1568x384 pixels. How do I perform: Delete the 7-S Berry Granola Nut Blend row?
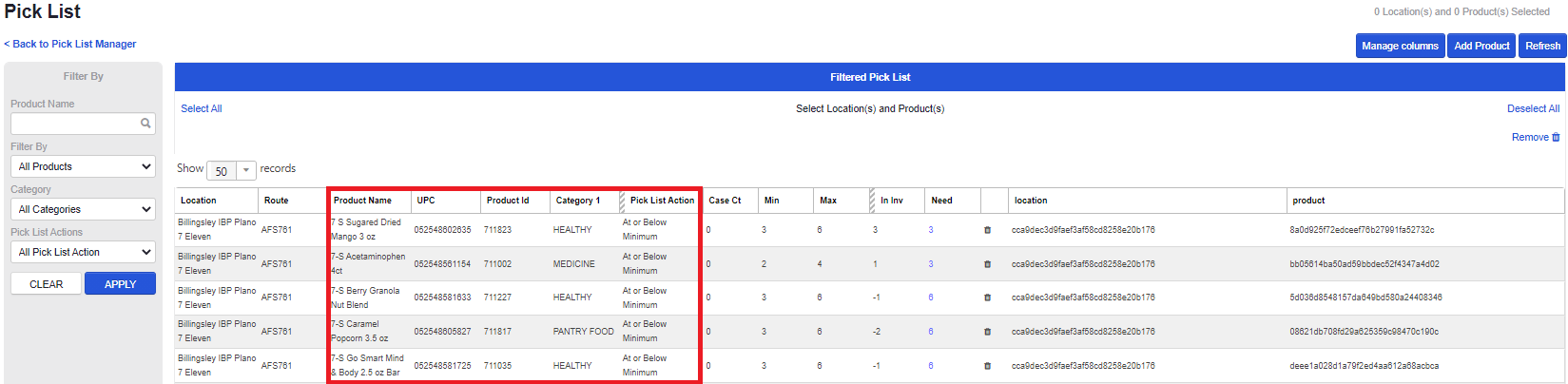pos(987,298)
